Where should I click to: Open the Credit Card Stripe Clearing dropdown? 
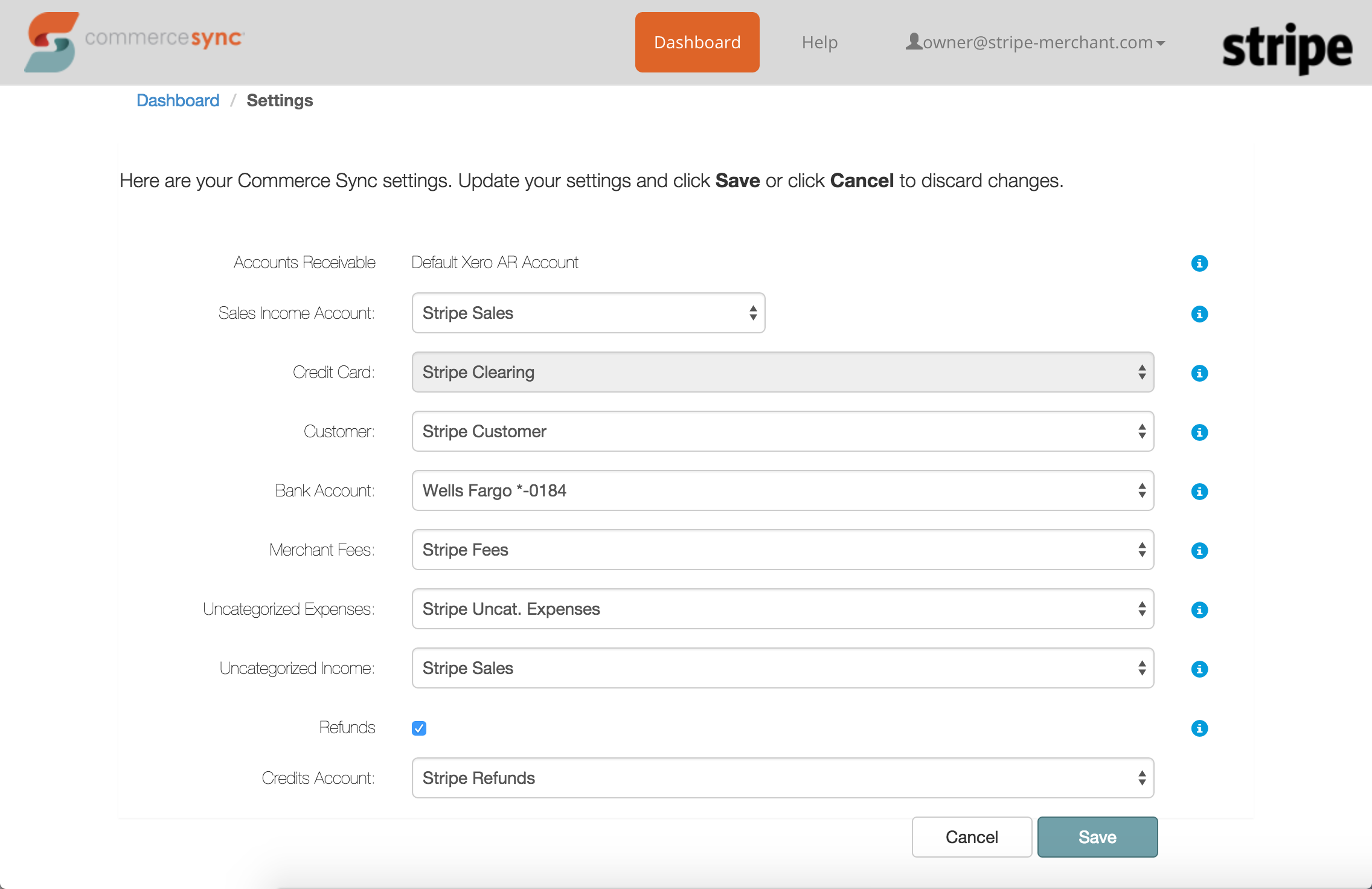click(783, 372)
